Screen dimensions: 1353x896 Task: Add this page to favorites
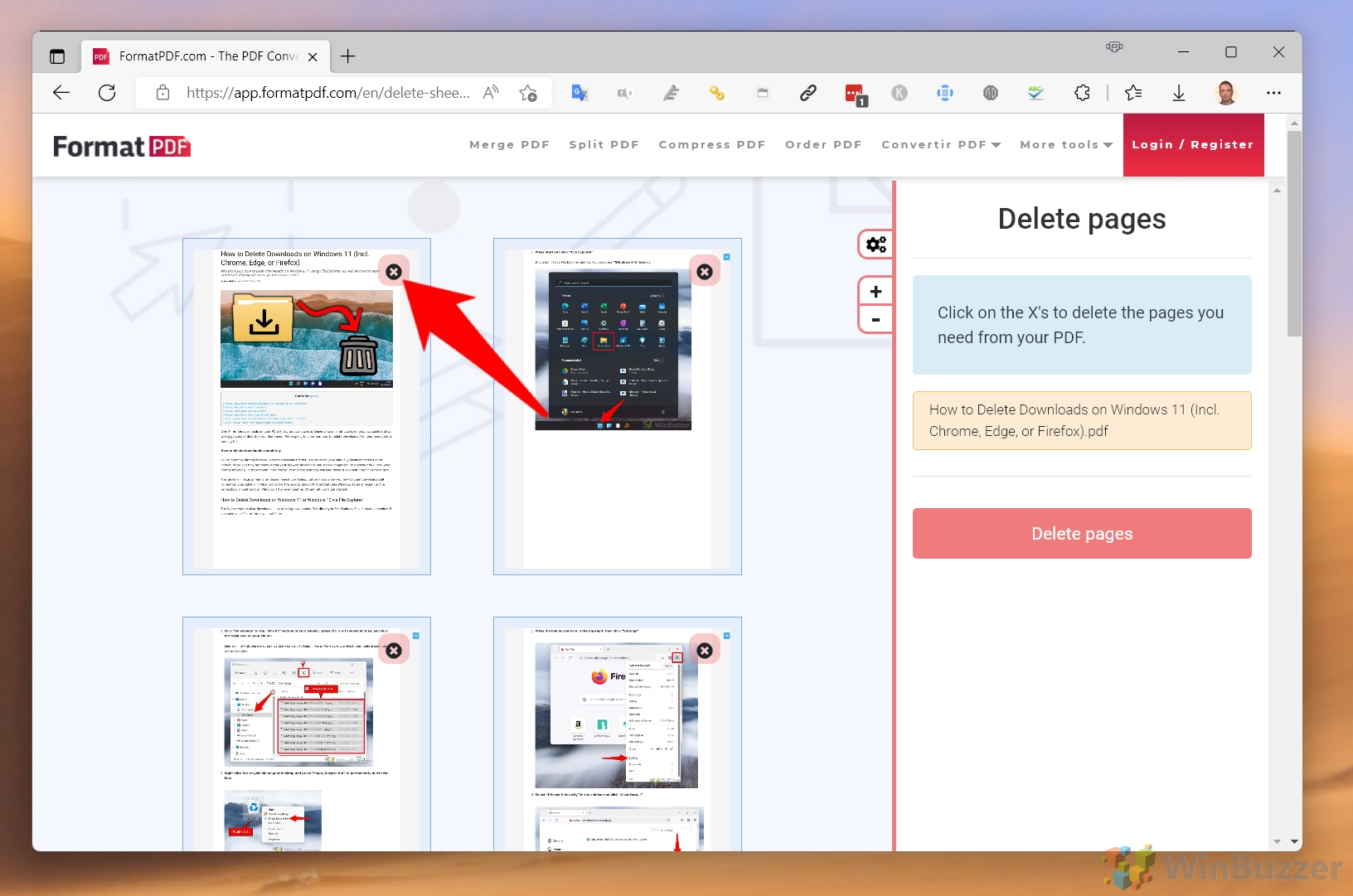528,93
